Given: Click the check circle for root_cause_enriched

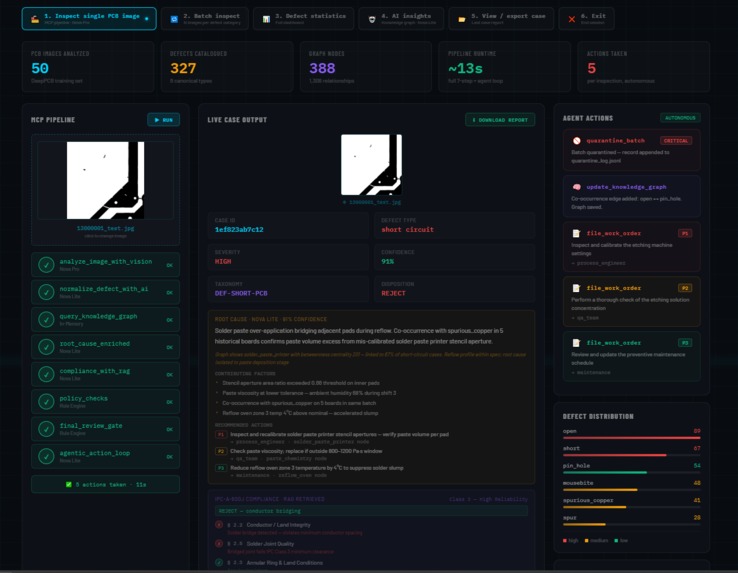Looking at the screenshot, I should (x=46, y=347).
